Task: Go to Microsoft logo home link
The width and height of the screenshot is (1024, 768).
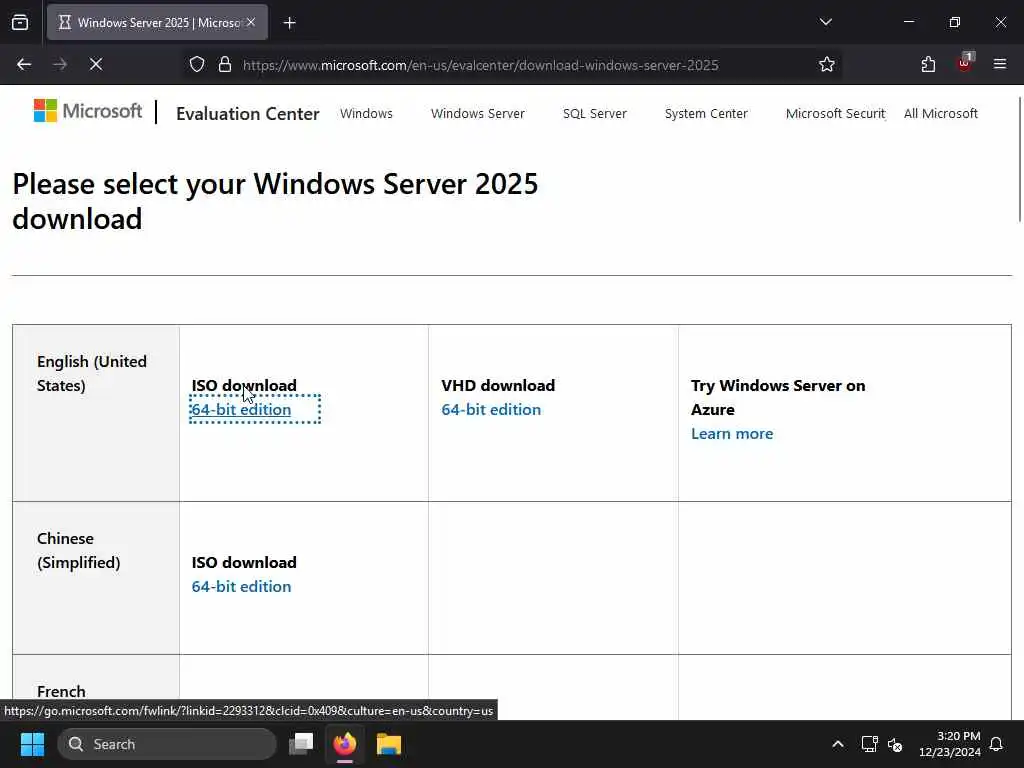Action: [x=88, y=111]
